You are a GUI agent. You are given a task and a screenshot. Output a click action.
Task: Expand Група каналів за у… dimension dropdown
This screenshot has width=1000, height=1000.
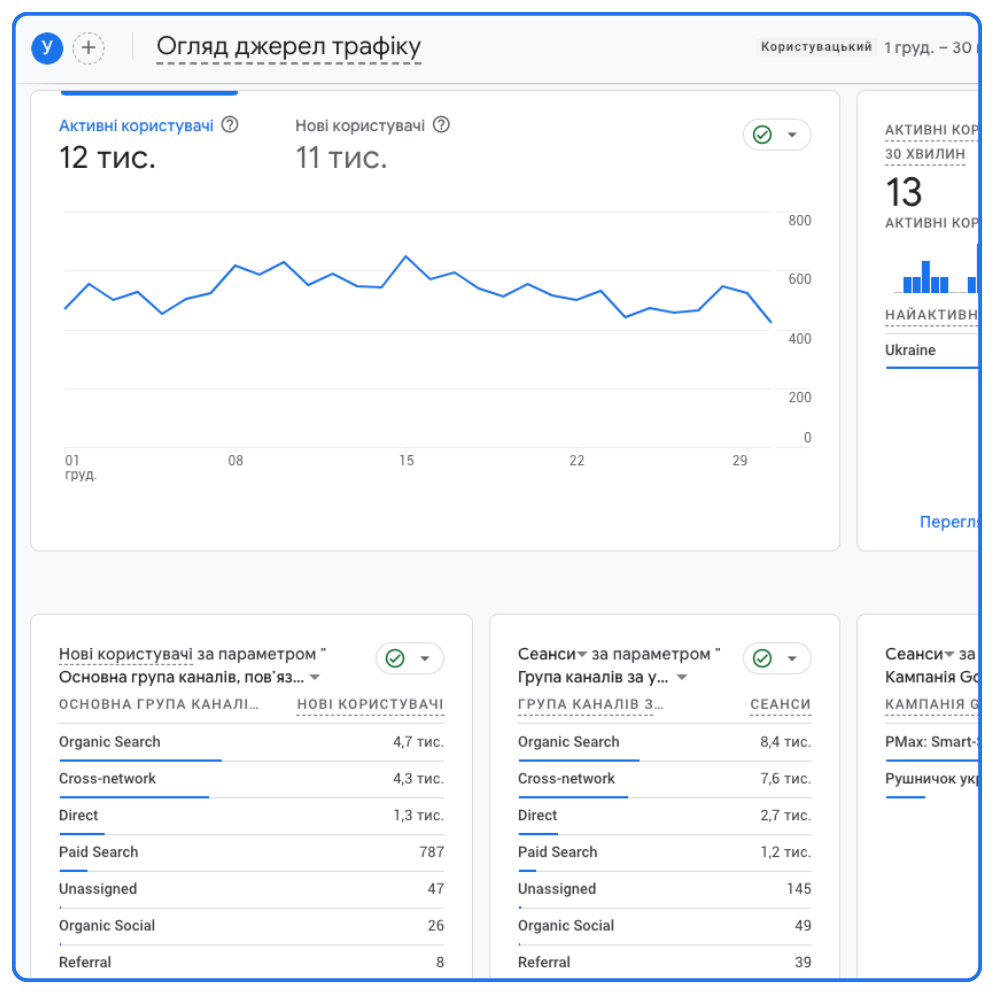click(x=682, y=678)
